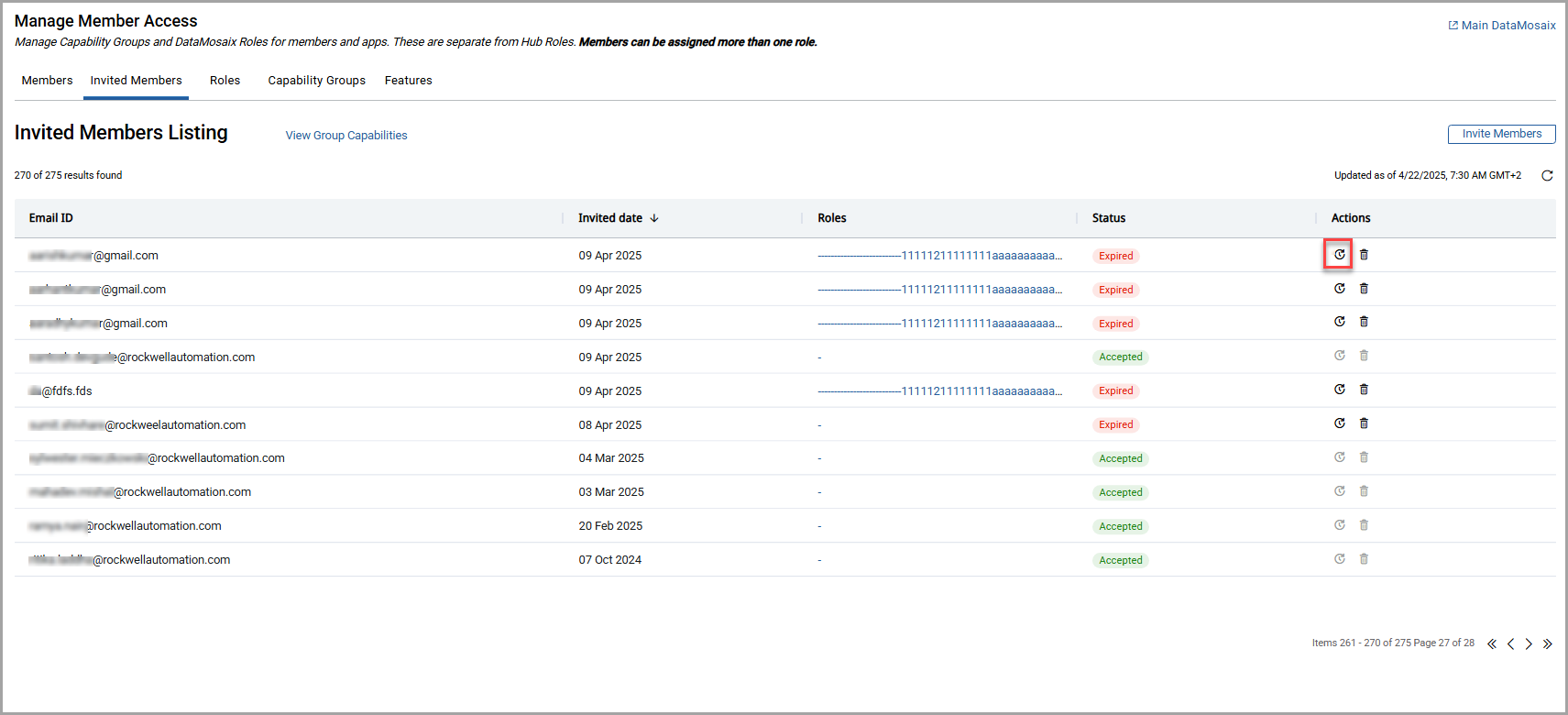Jump to the last page
Image resolution: width=1568 pixels, height=715 pixels.
click(1547, 643)
